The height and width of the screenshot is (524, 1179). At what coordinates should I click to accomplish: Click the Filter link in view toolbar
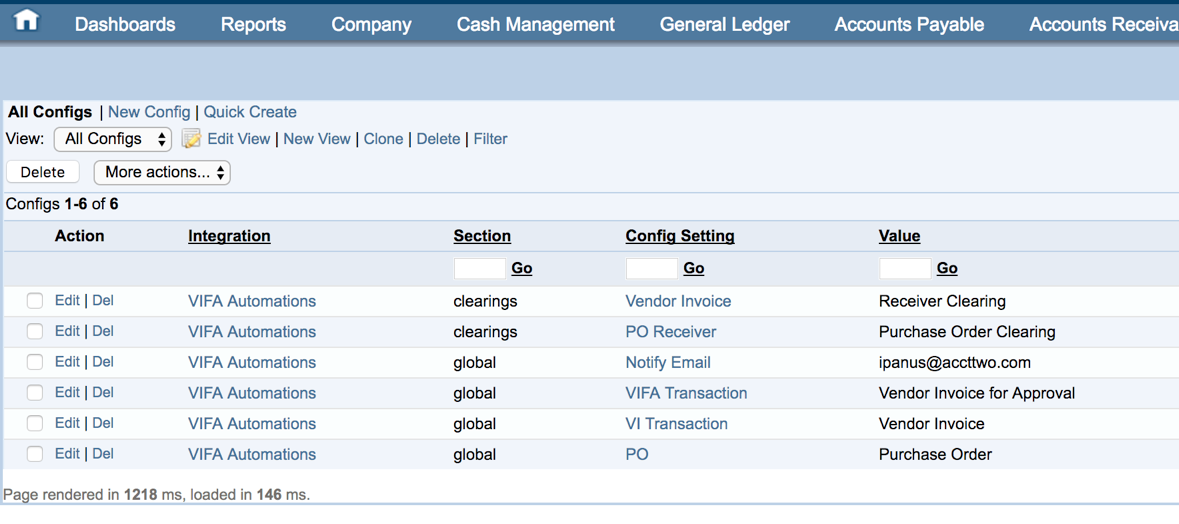pos(490,139)
